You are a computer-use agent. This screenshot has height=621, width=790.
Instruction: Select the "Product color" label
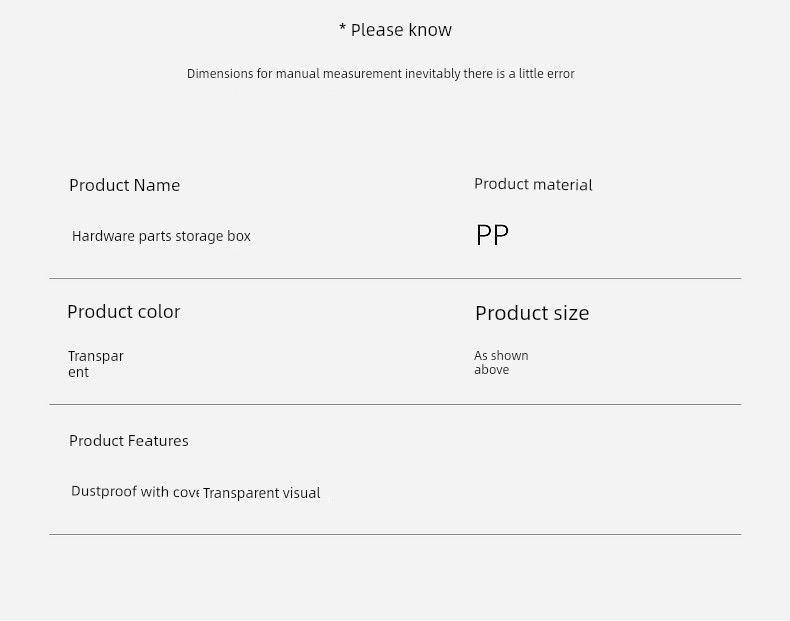pos(123,311)
